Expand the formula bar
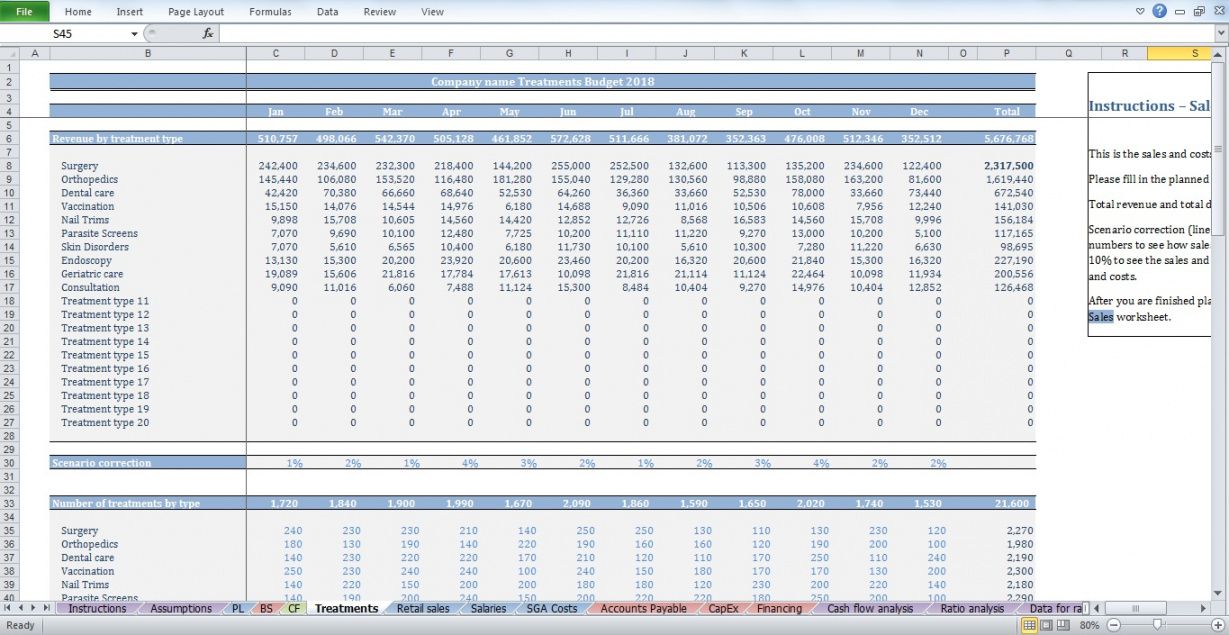 point(1221,33)
